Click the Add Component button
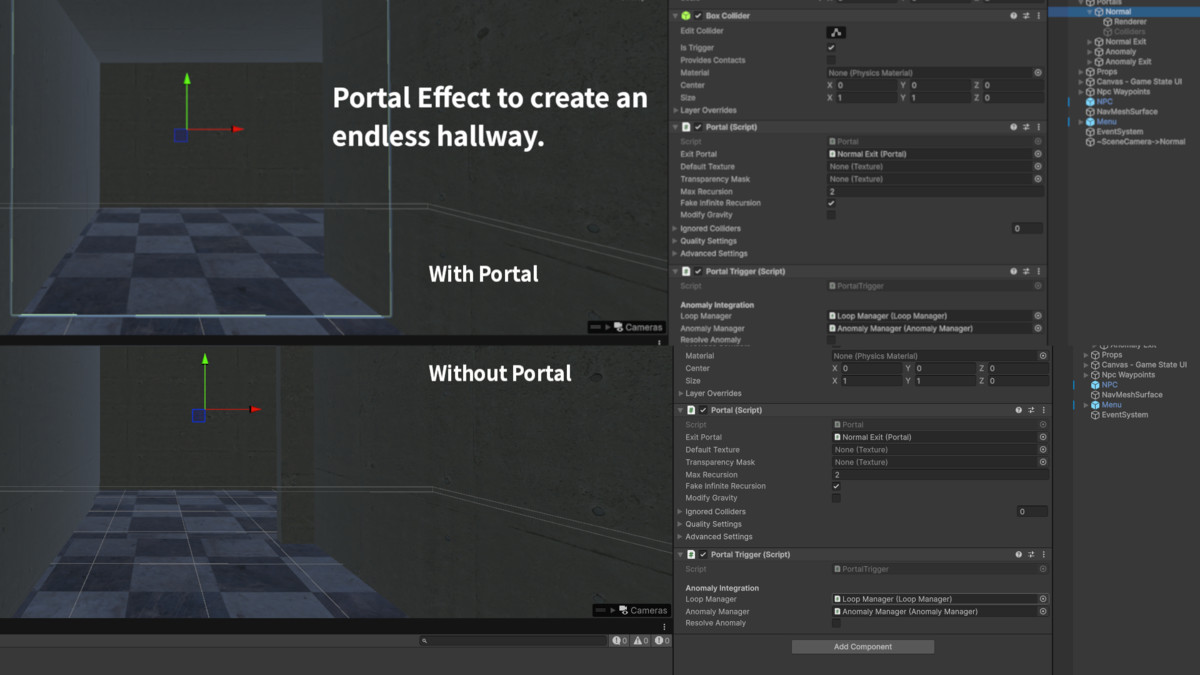 (862, 646)
